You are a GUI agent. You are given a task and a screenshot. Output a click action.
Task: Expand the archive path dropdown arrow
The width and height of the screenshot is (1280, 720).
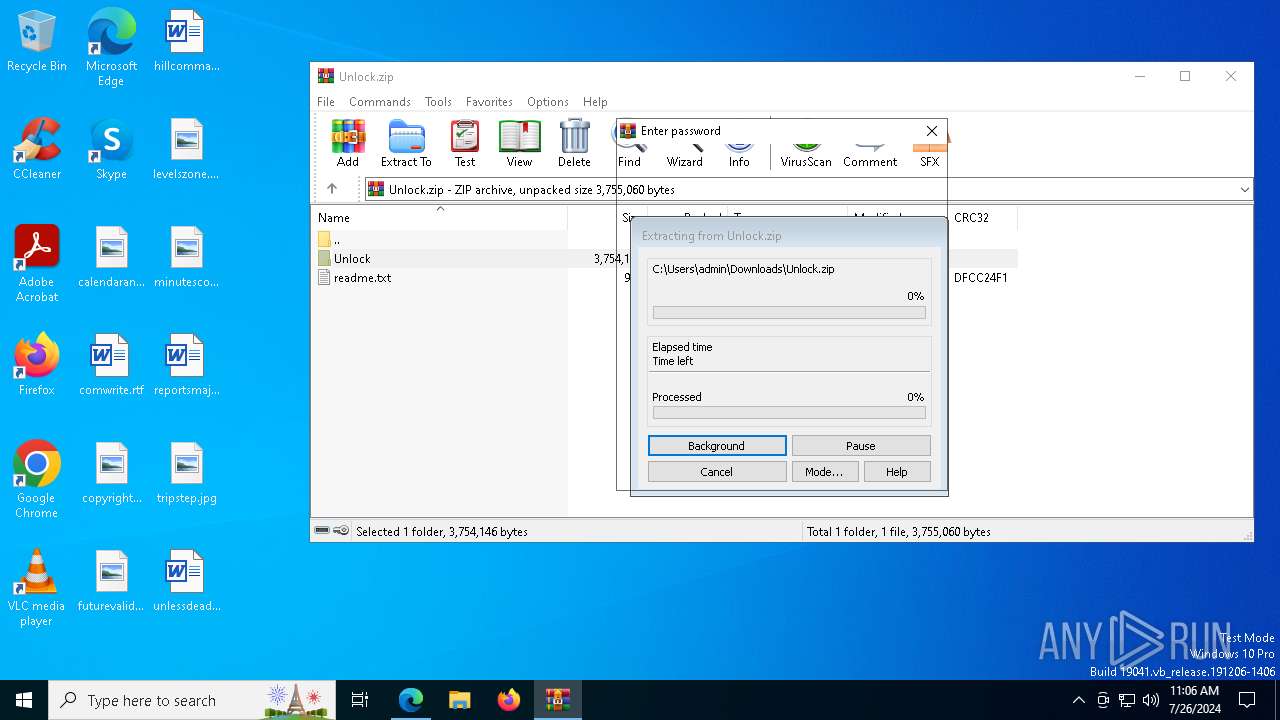[1244, 189]
